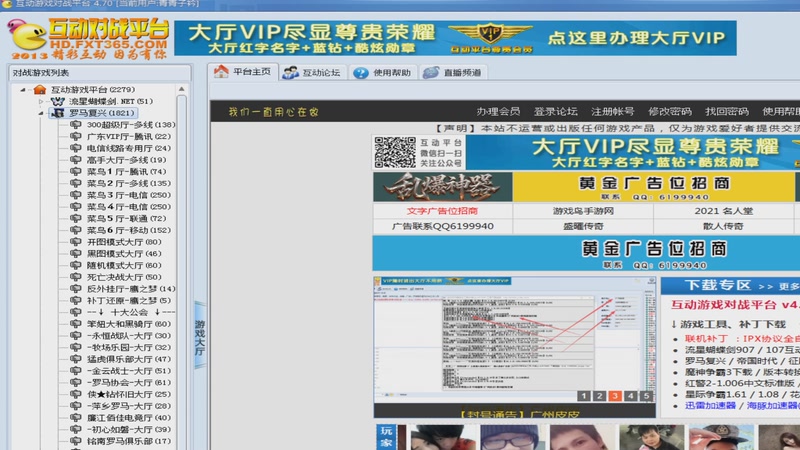Select room 丽江佰佳电竞厅 (40)

[129, 418]
